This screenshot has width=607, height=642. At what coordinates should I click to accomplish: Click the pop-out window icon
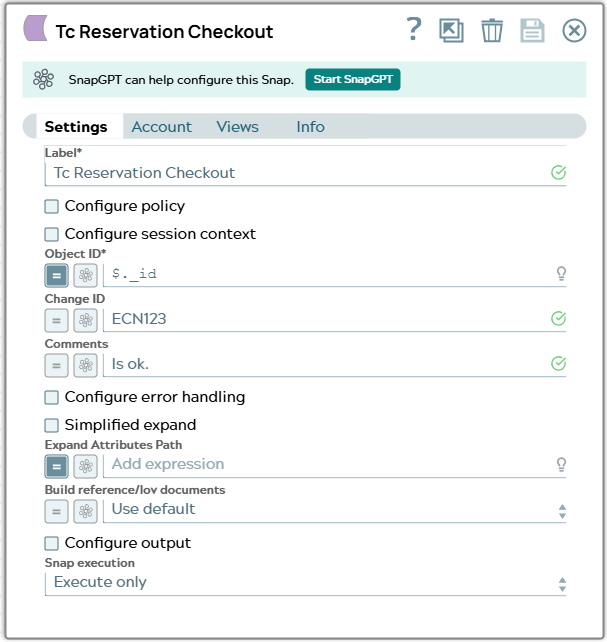click(451, 30)
